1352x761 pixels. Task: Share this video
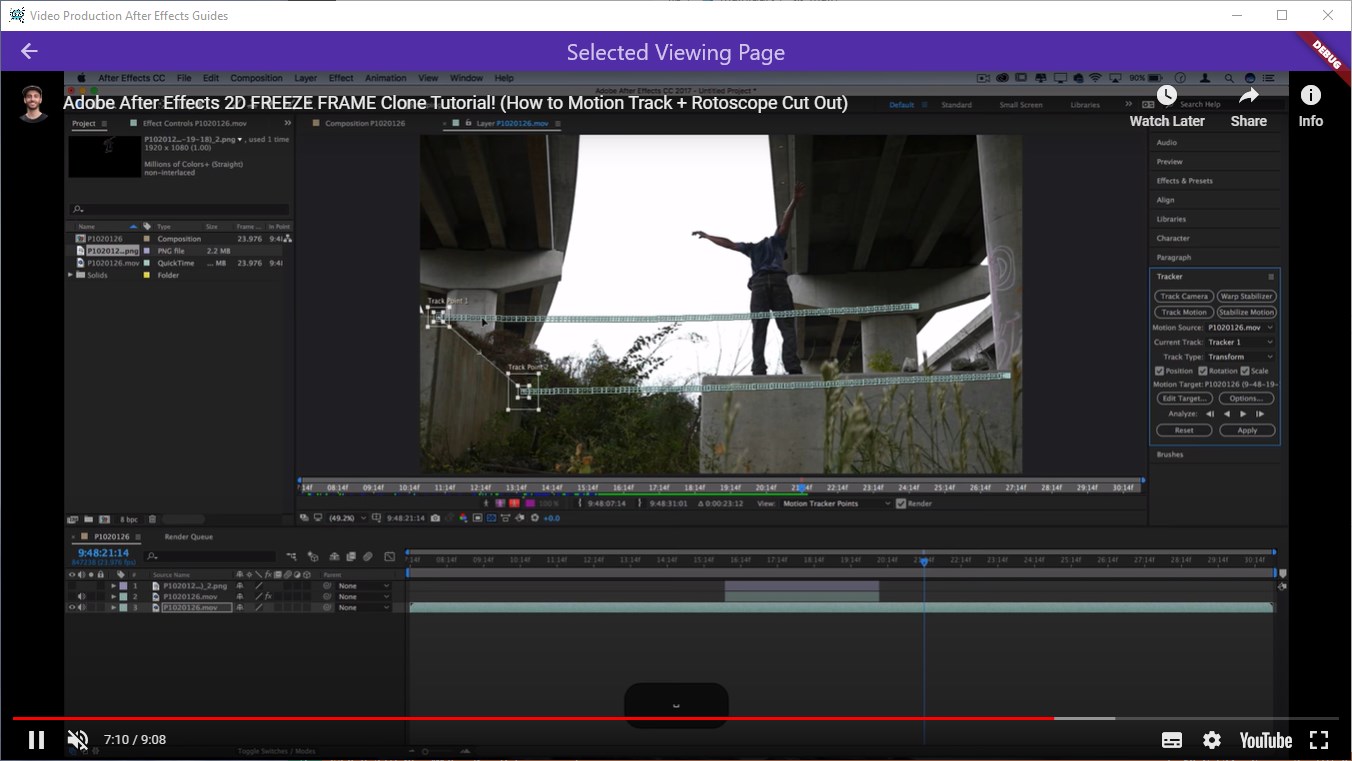tap(1249, 107)
